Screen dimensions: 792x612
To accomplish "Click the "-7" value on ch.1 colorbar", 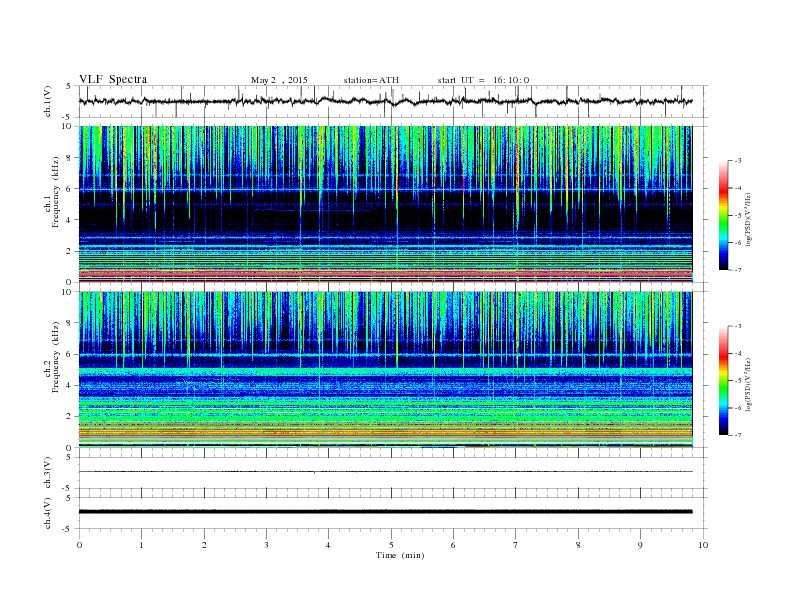I will 738,270.
